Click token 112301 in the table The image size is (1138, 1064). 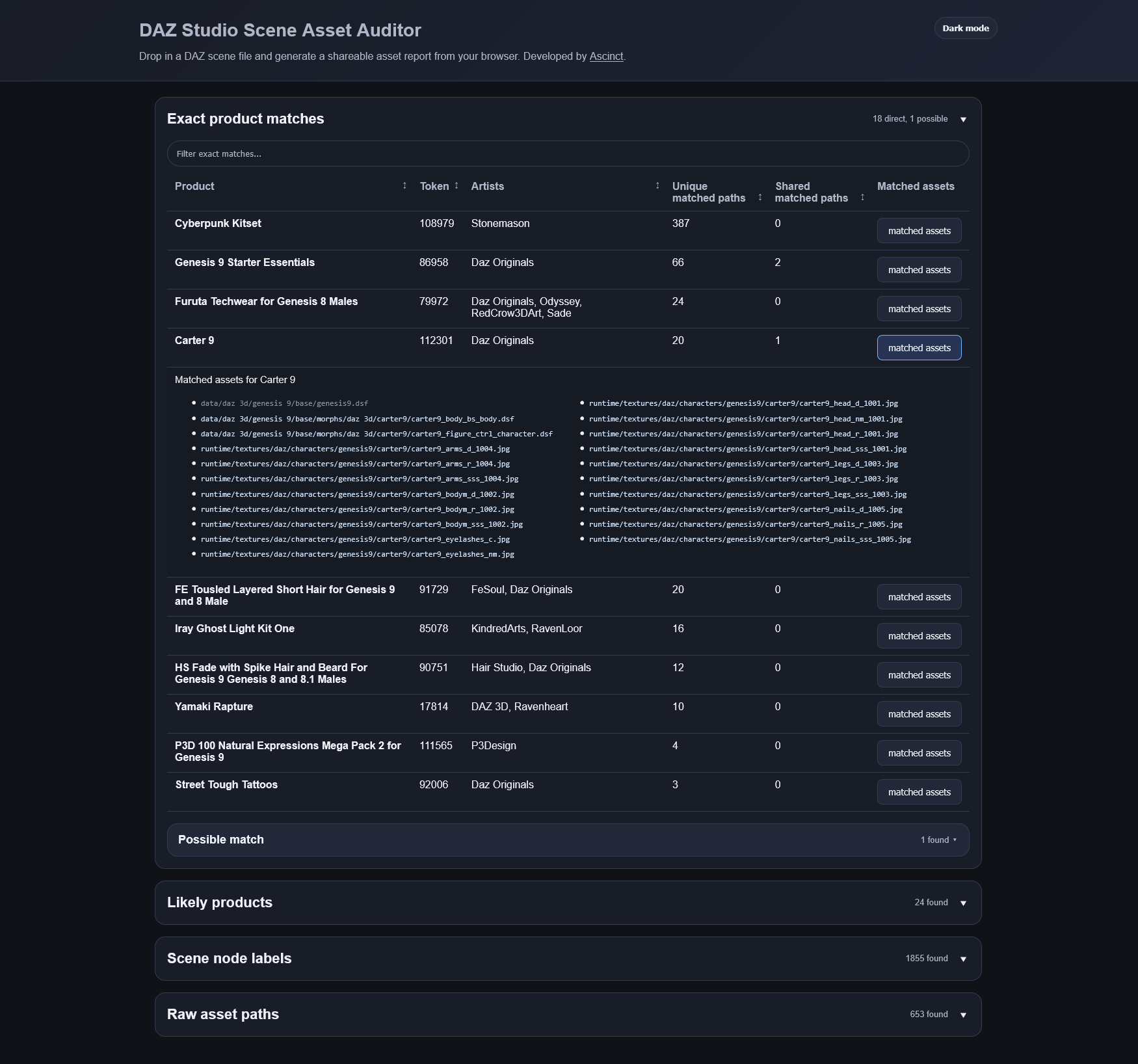coord(436,340)
